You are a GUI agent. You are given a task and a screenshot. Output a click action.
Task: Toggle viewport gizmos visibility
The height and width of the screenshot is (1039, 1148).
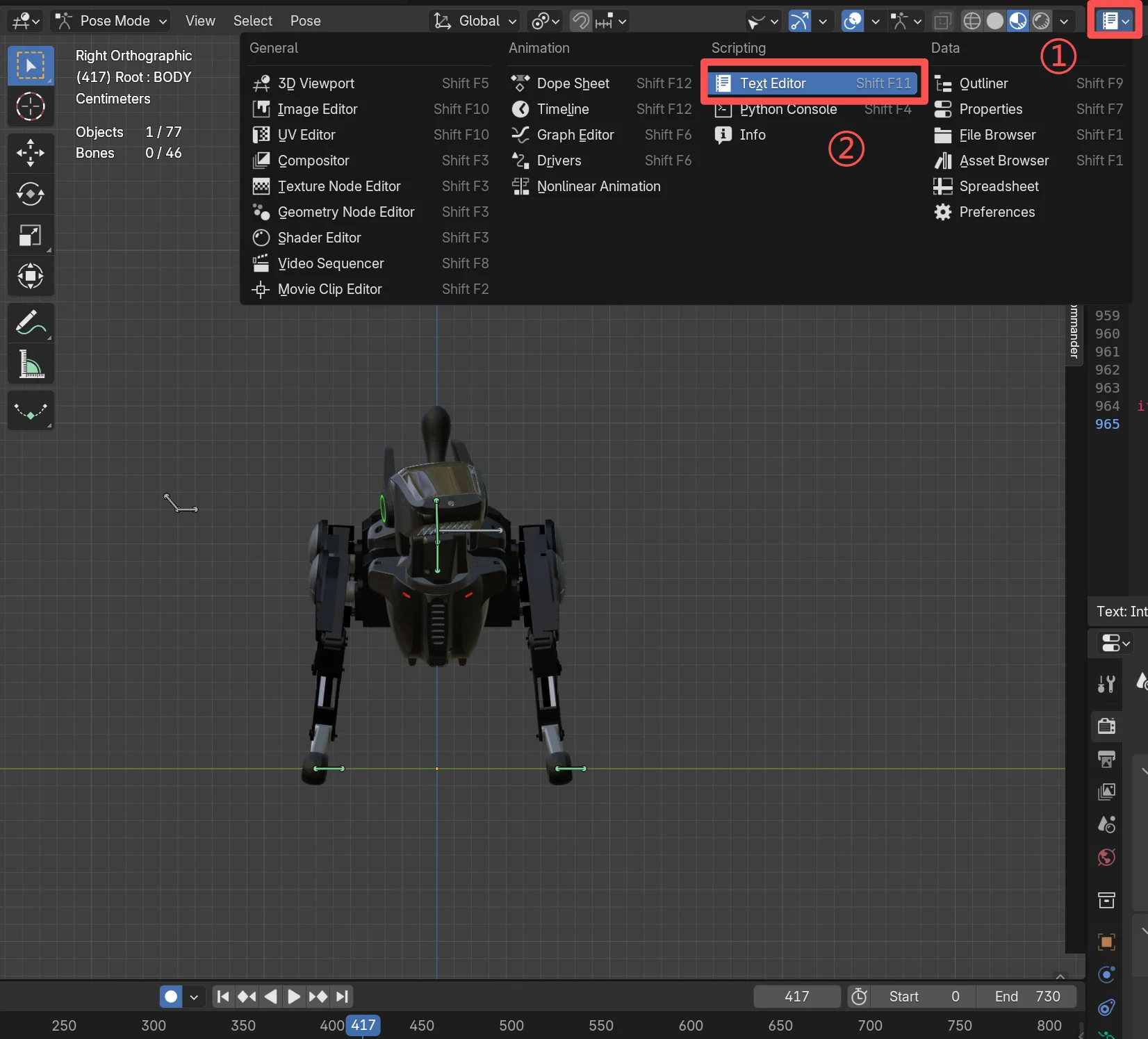point(800,21)
